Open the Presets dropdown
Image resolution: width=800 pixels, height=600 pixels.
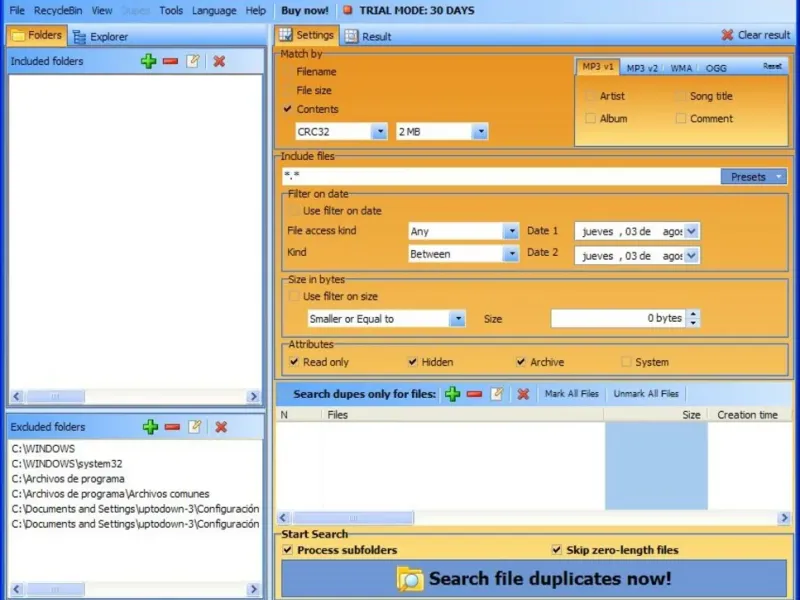(x=754, y=177)
